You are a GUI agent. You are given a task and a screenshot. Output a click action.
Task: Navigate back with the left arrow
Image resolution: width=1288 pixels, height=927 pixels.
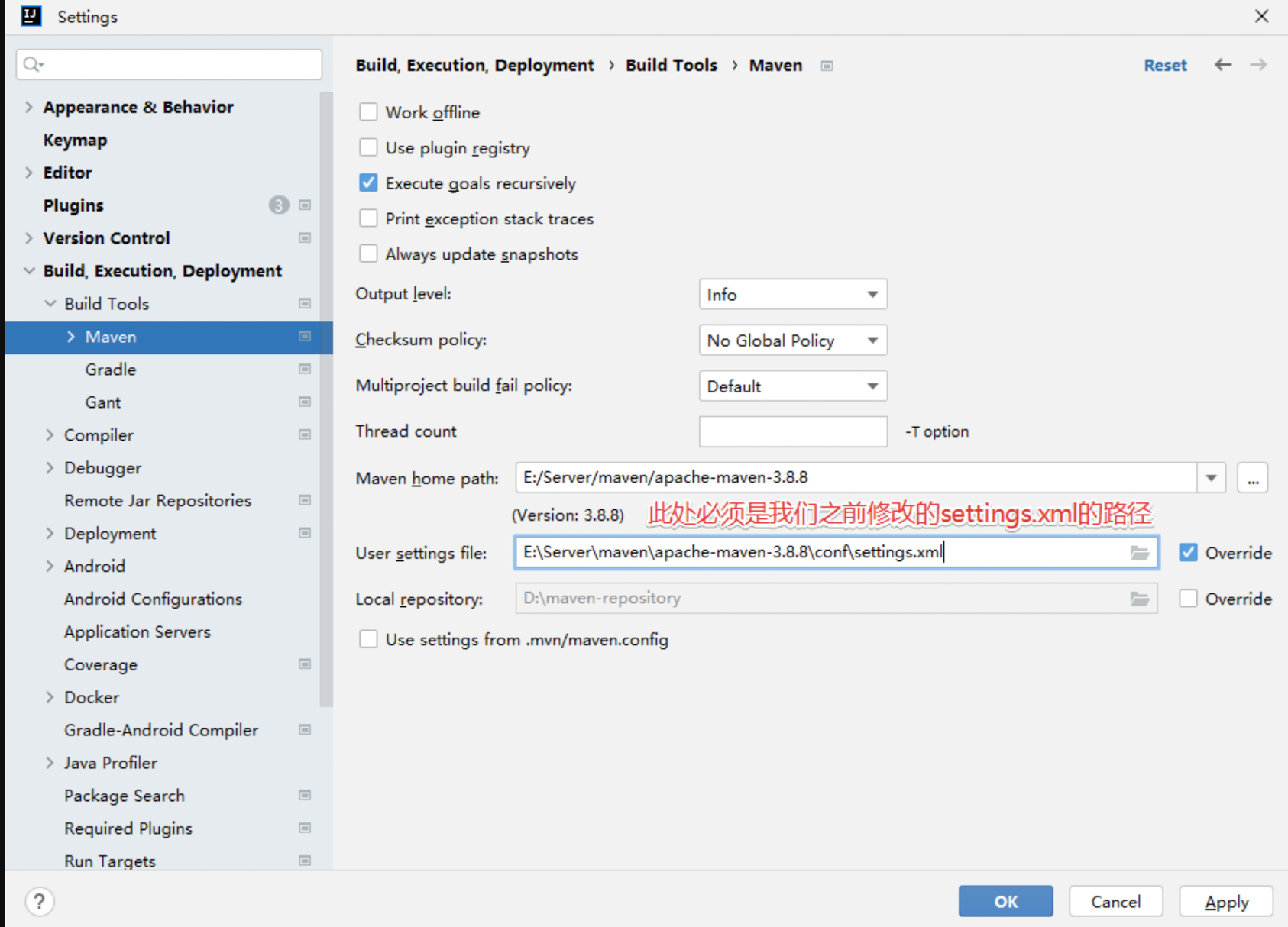pyautogui.click(x=1223, y=65)
